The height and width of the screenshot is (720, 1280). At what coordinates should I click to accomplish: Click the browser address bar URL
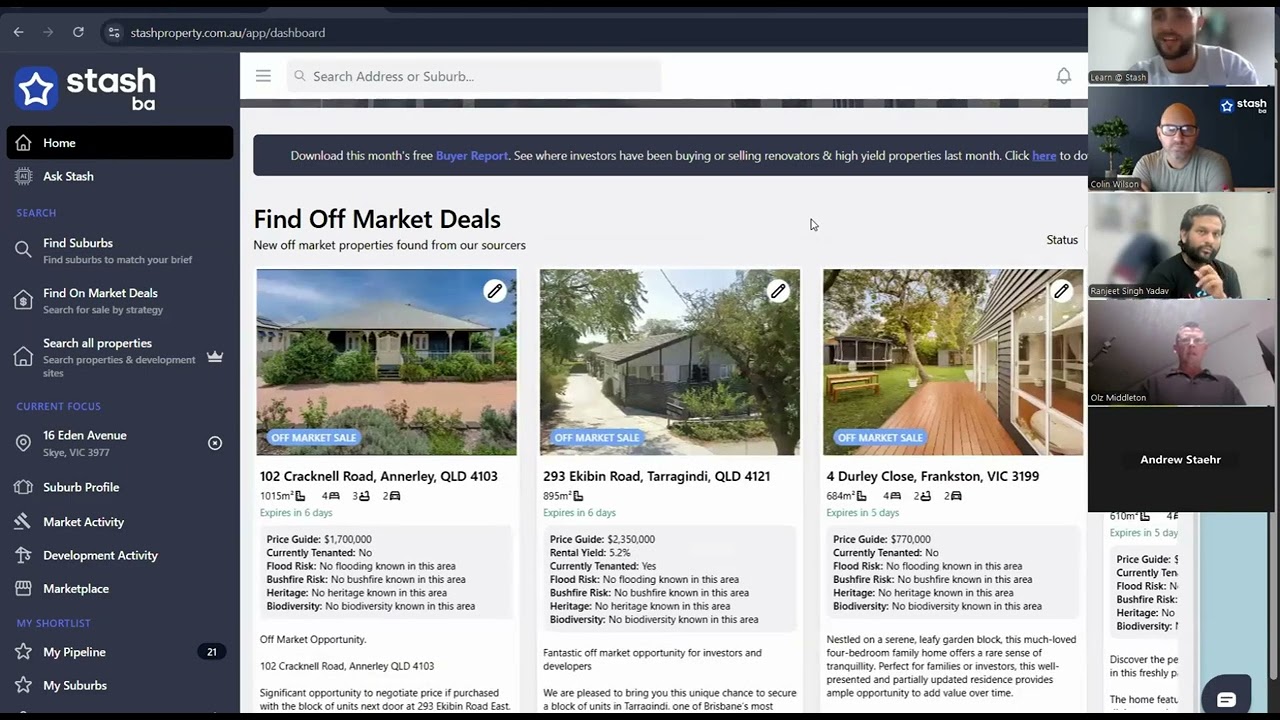coord(228,32)
